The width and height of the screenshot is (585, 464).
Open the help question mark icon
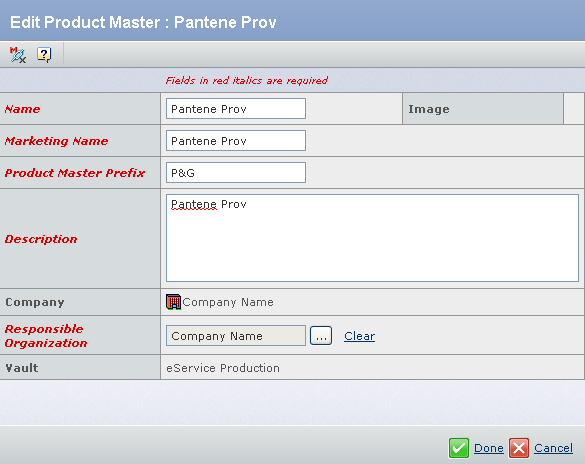44,55
